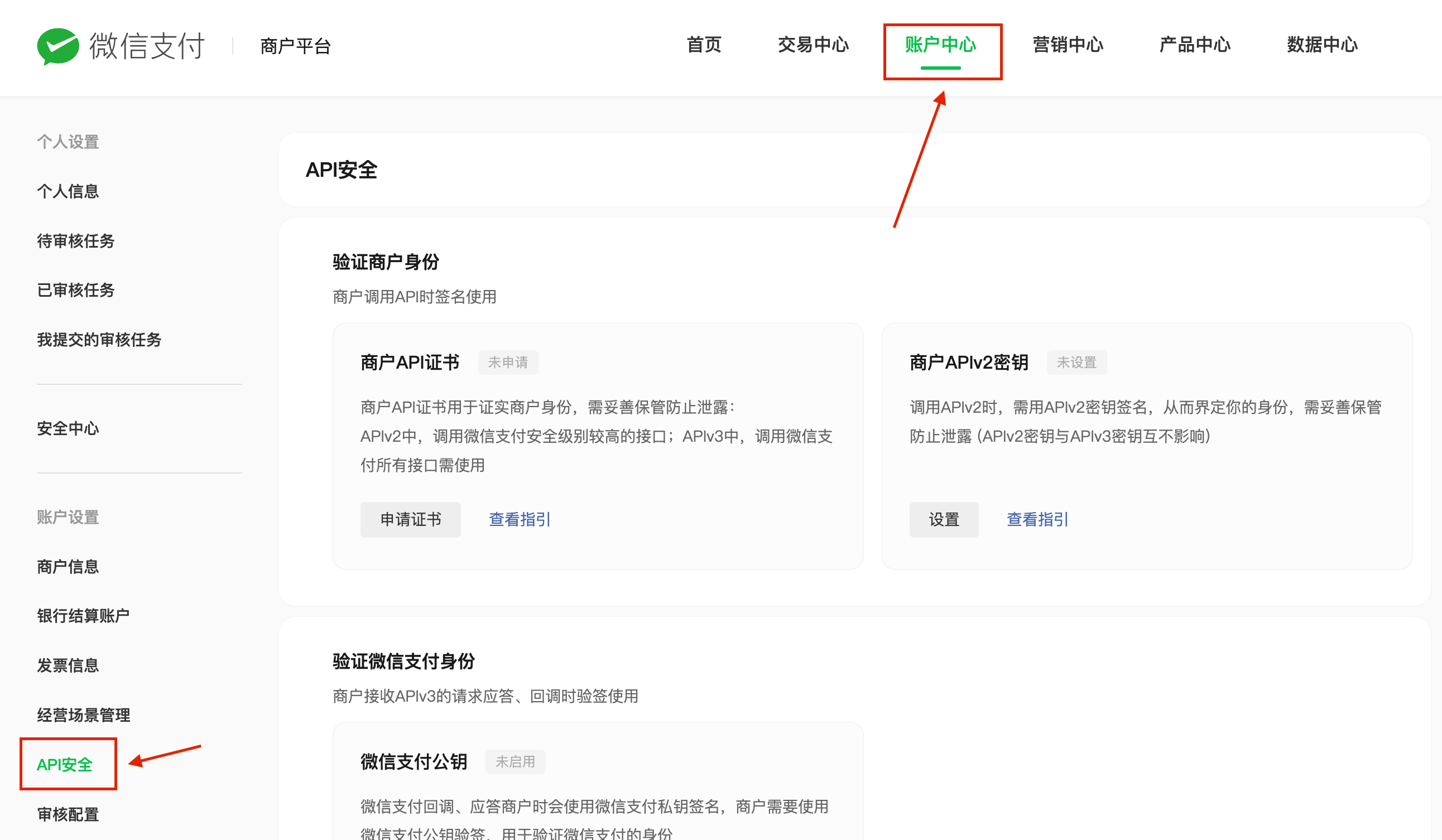Go to 商户信息 sidebar item
The width and height of the screenshot is (1442, 840).
68,567
